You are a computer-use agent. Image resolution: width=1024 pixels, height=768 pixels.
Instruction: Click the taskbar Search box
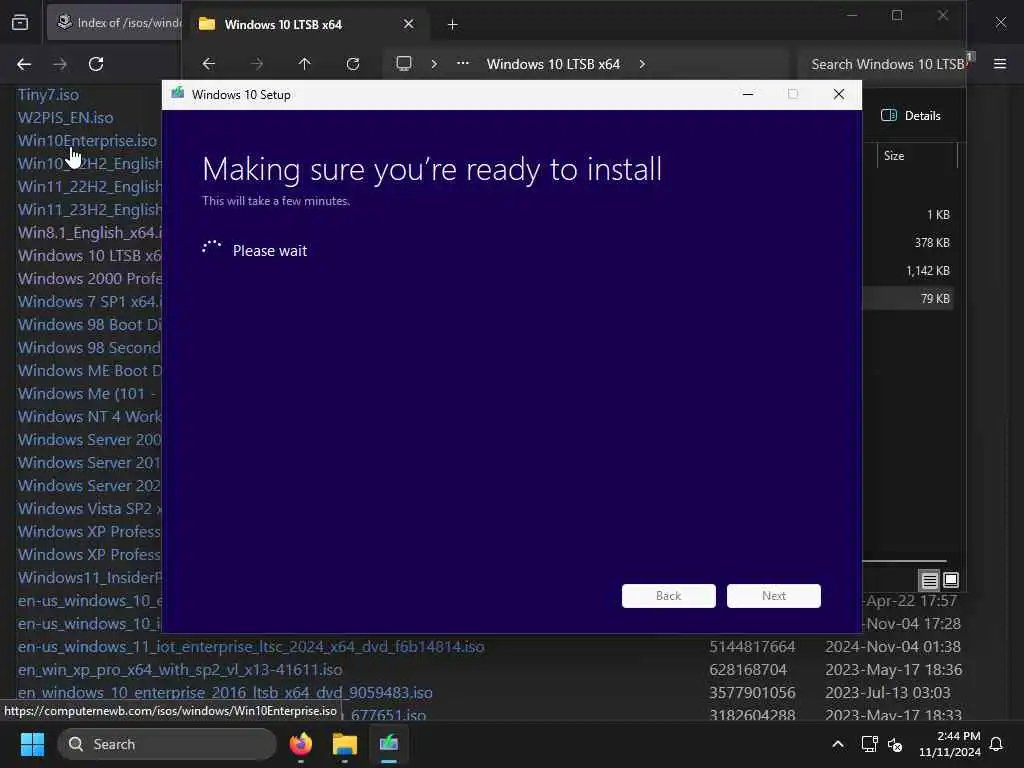(x=167, y=744)
